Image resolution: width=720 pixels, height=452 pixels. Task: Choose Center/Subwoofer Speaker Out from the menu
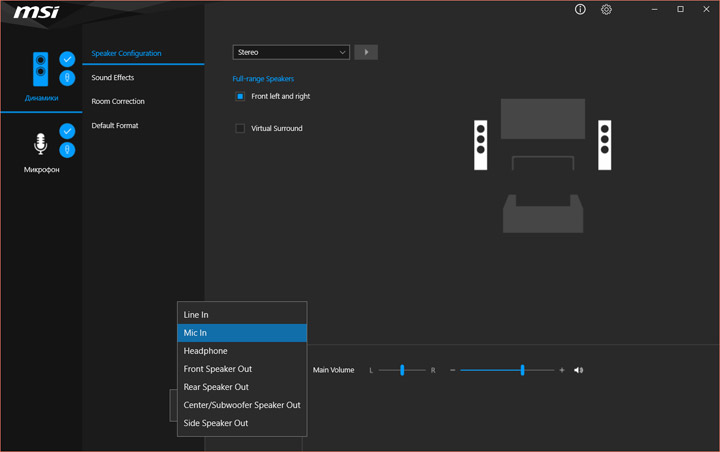[x=242, y=405]
